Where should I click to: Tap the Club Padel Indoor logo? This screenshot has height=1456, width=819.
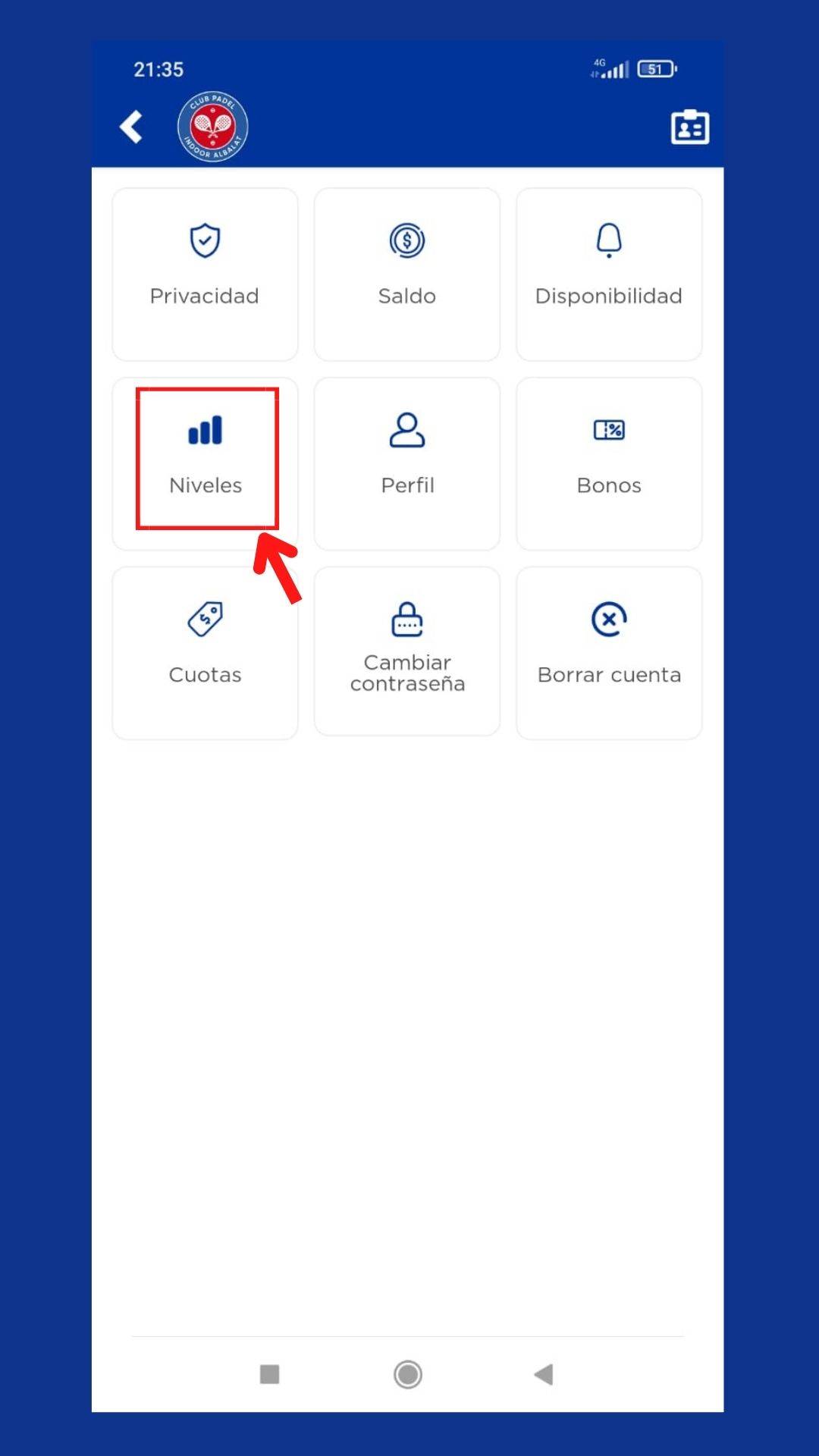[213, 127]
